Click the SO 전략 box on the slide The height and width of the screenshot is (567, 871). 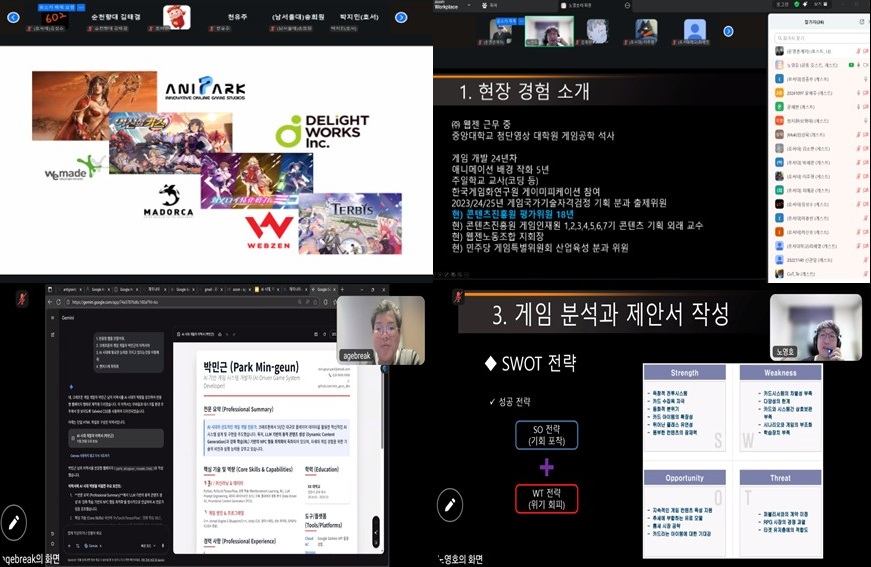(x=547, y=435)
